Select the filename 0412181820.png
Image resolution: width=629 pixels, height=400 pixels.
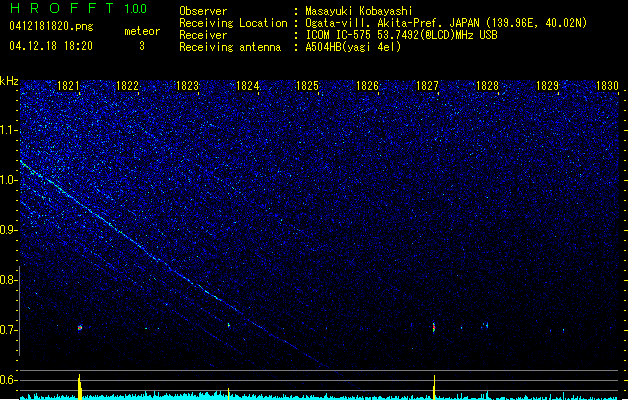pos(51,27)
